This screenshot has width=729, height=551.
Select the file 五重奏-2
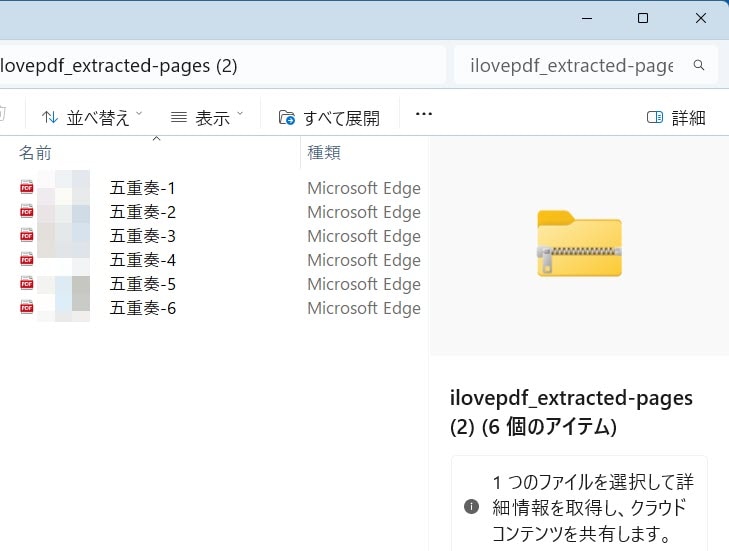tap(143, 212)
